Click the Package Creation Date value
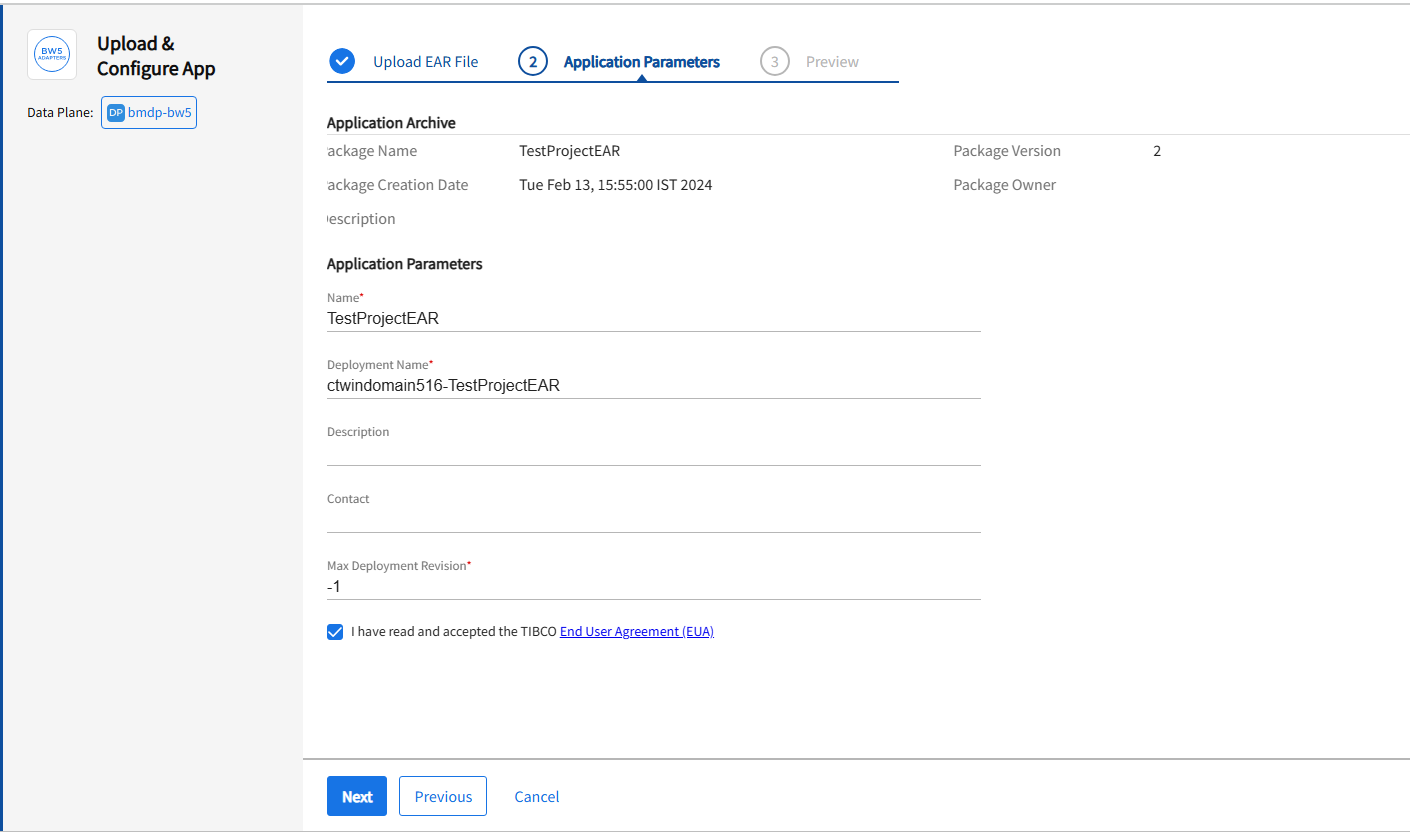Image resolution: width=1410 pixels, height=832 pixels. pos(615,185)
